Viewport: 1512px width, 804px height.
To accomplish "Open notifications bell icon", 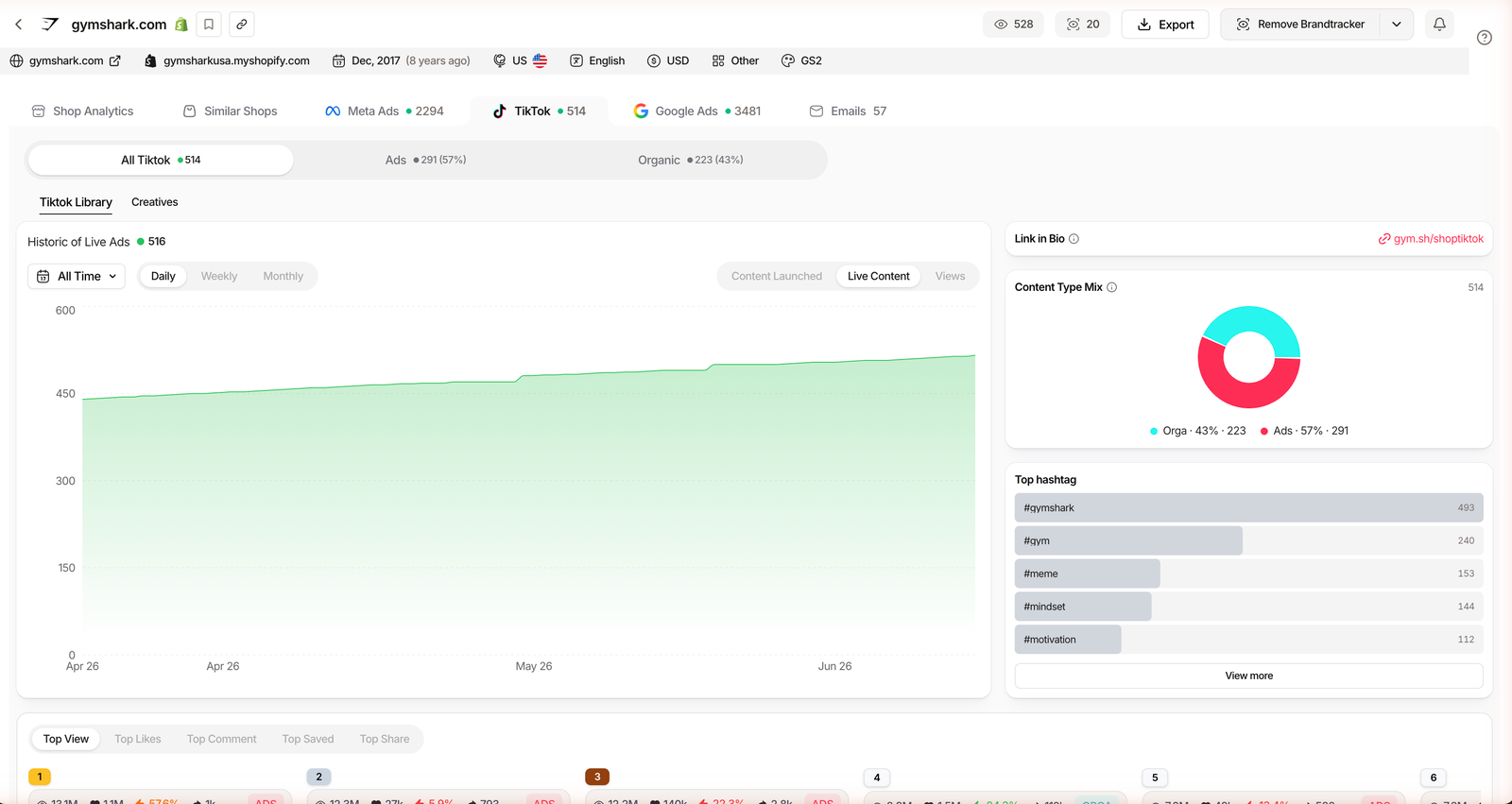I will (x=1439, y=25).
